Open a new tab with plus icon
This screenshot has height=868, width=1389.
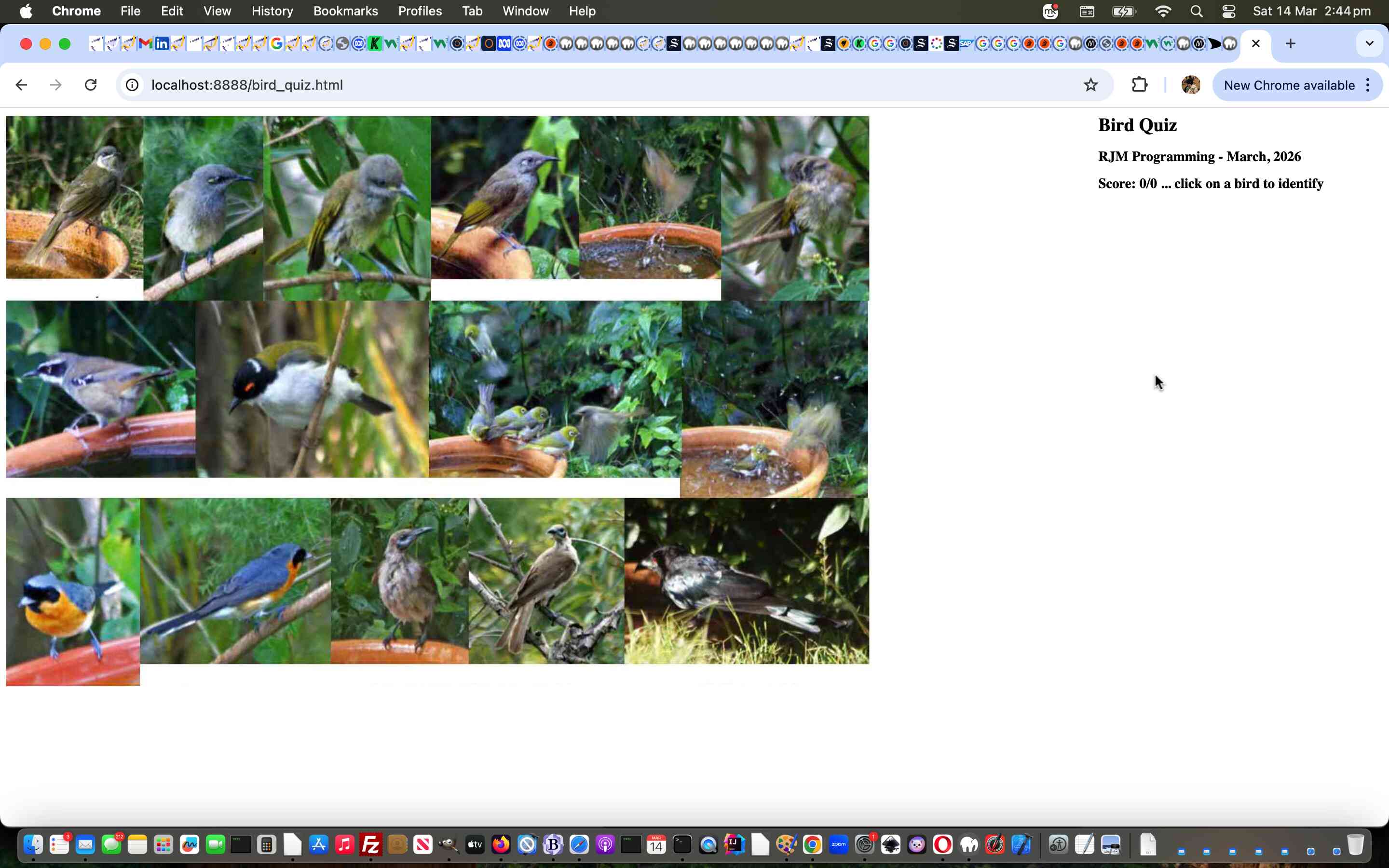click(1290, 43)
